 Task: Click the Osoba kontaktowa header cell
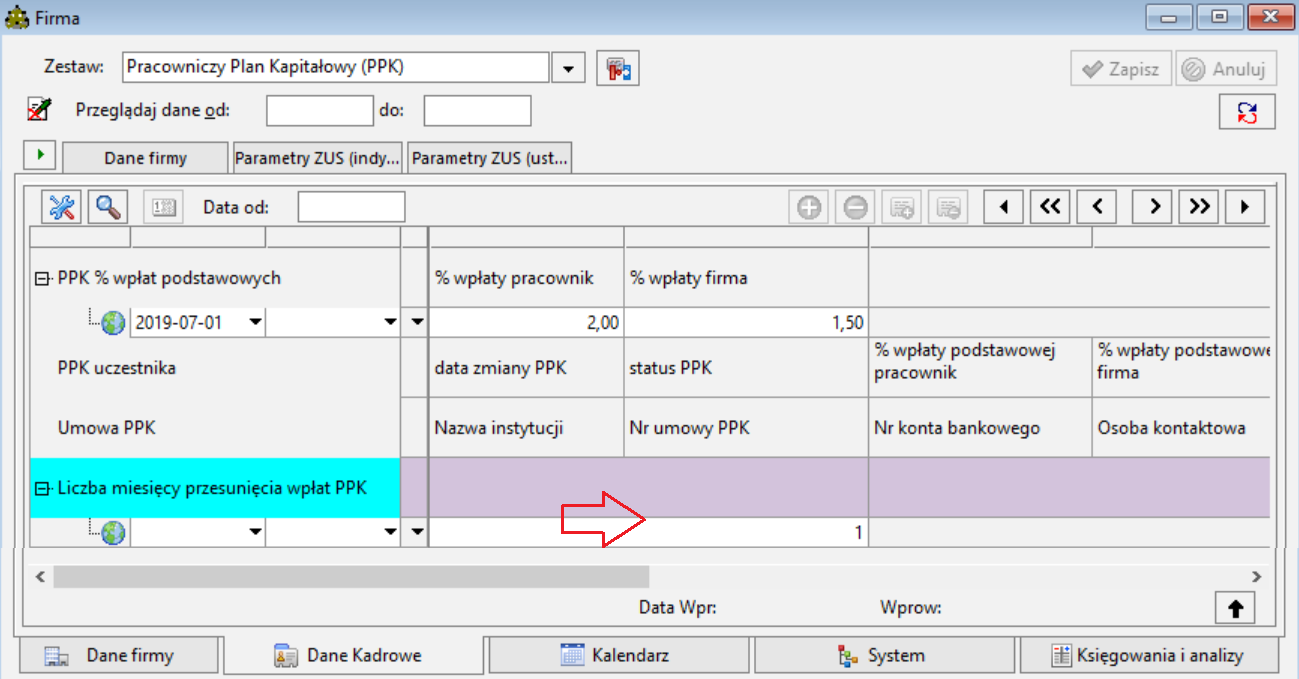pos(1181,428)
